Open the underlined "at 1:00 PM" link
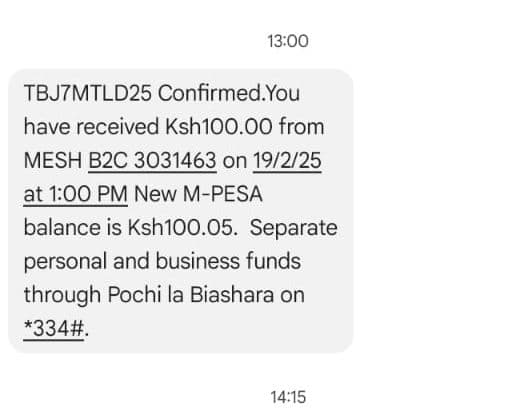The height and width of the screenshot is (408, 523). point(76,194)
